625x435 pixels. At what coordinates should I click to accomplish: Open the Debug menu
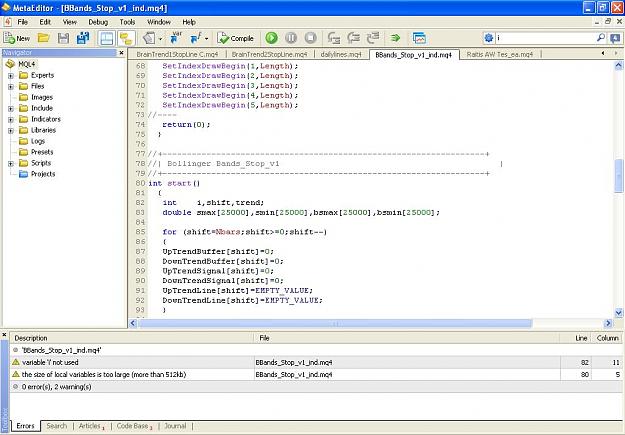click(98, 22)
